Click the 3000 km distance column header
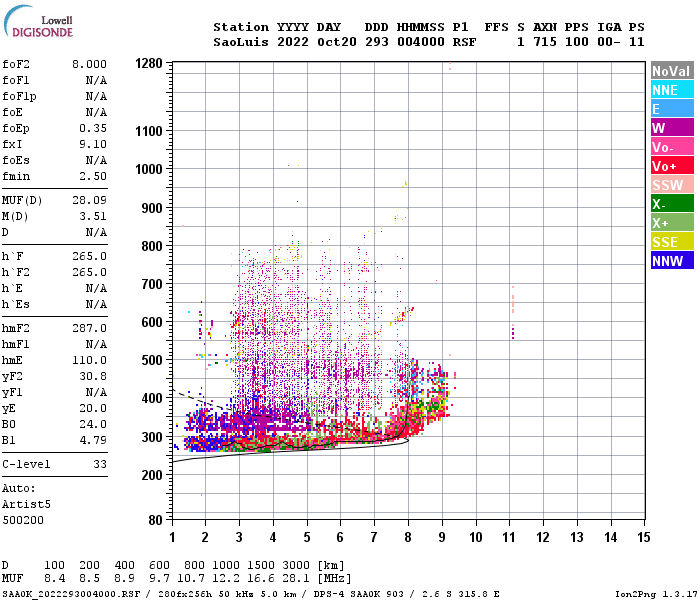Image resolution: width=700 pixels, height=600 pixels. click(x=296, y=565)
